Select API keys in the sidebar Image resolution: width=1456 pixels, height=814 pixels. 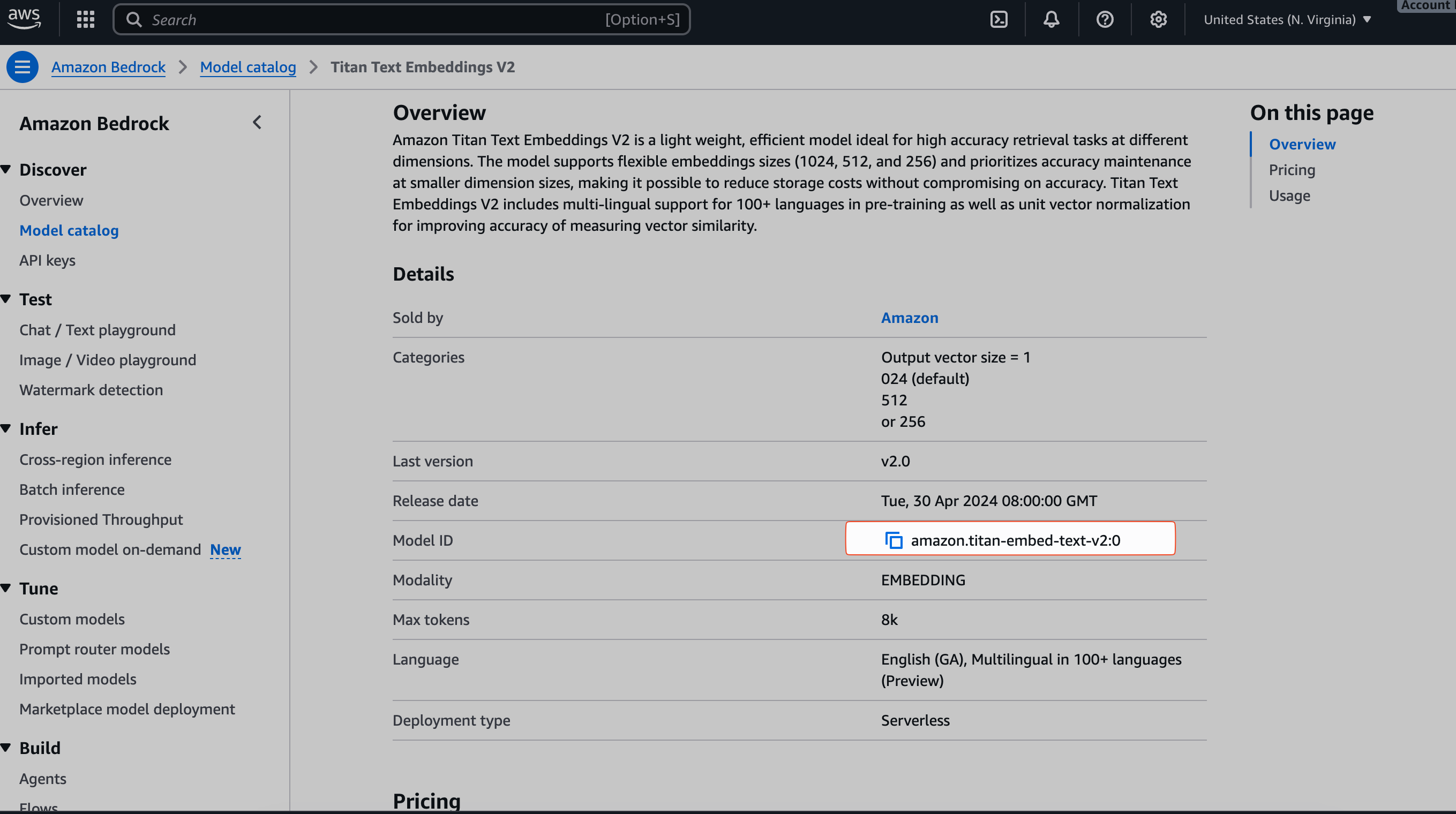click(x=48, y=260)
